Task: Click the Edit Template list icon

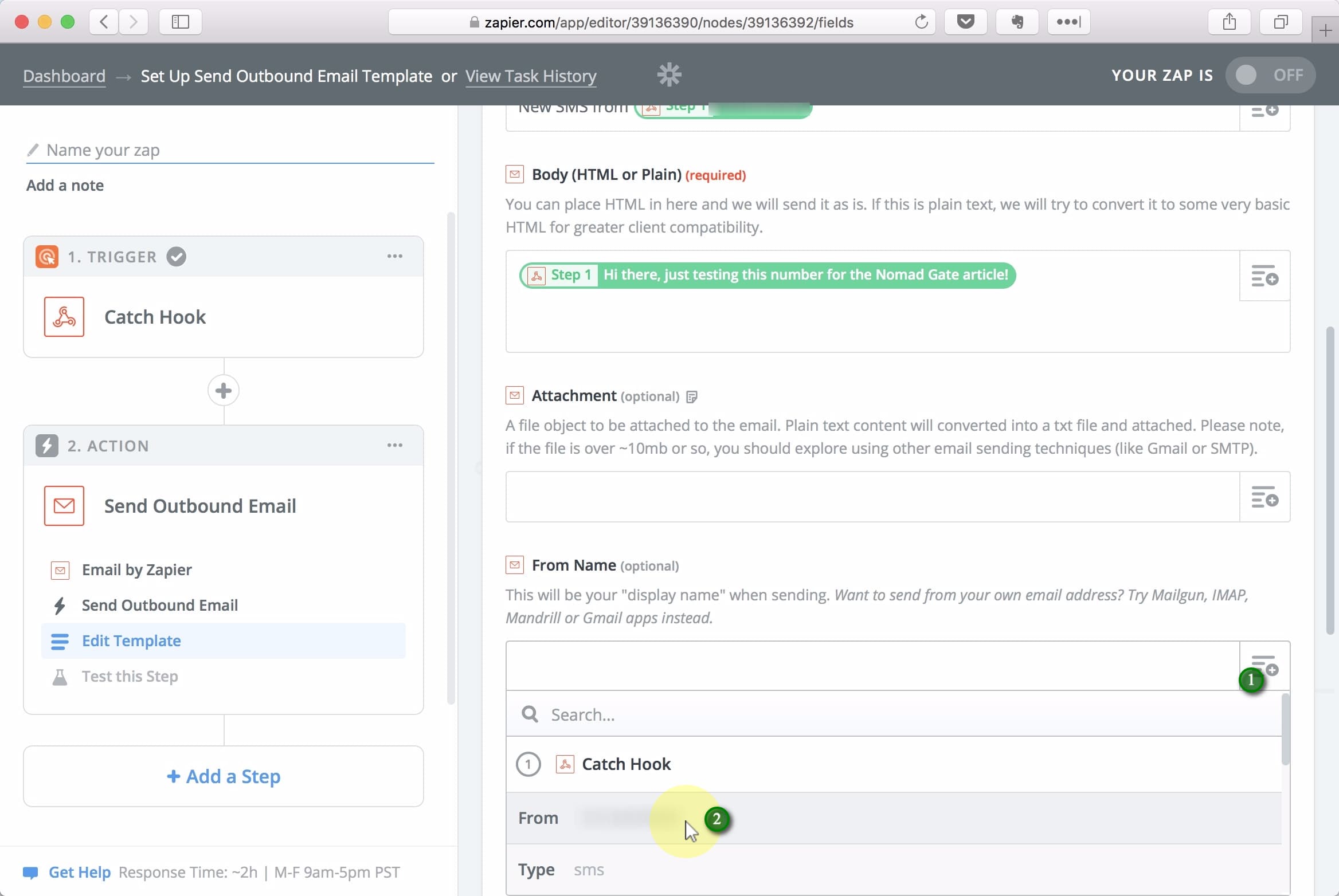Action: 59,641
